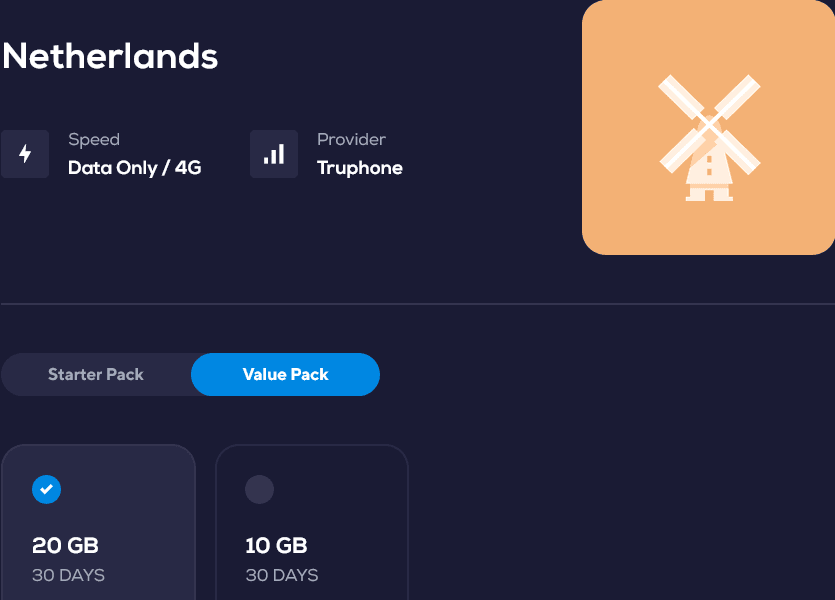
Task: Click the Provider label
Action: click(351, 140)
